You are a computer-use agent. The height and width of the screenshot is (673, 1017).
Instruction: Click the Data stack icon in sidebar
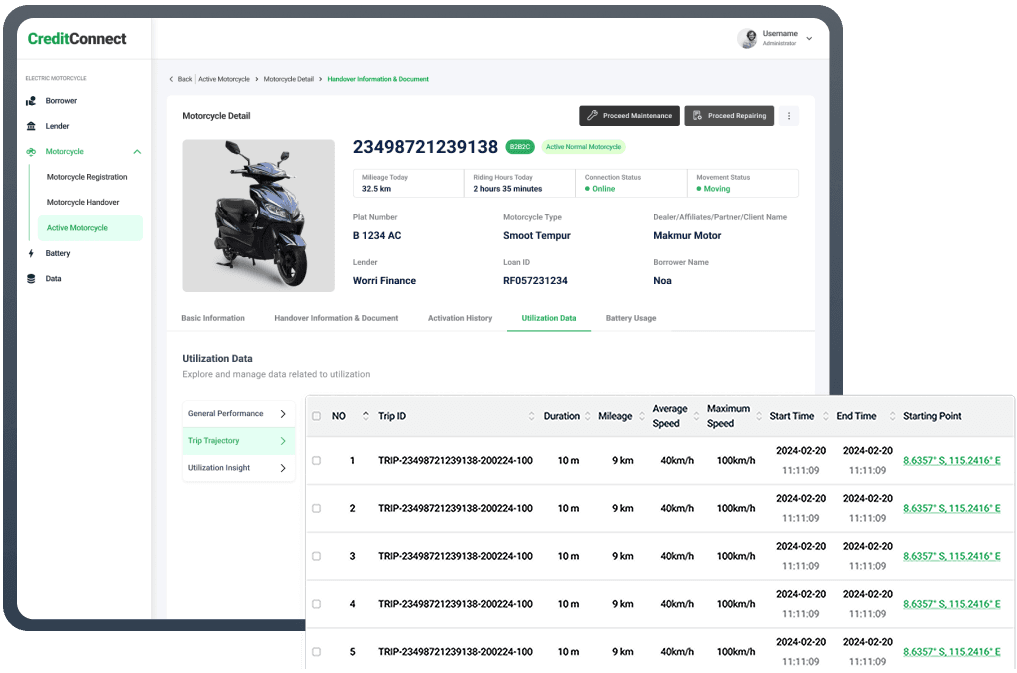click(x=31, y=279)
